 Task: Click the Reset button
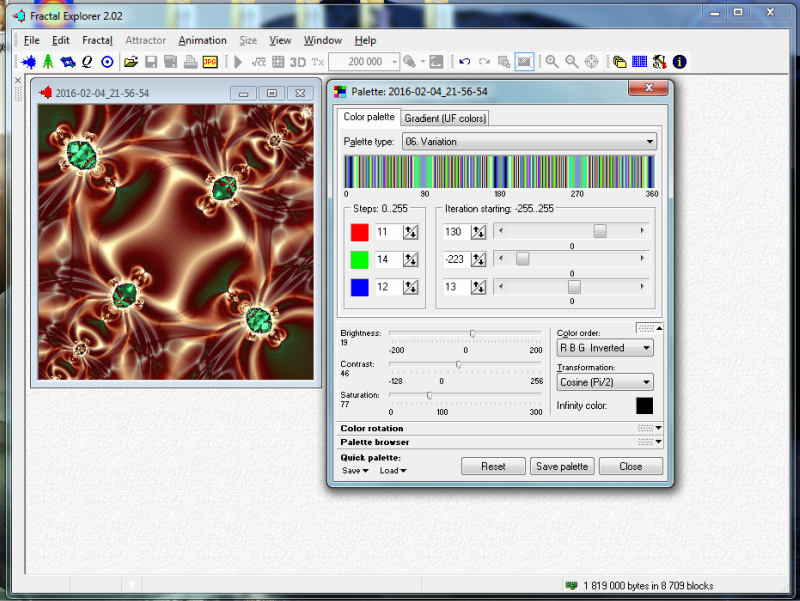coord(493,466)
